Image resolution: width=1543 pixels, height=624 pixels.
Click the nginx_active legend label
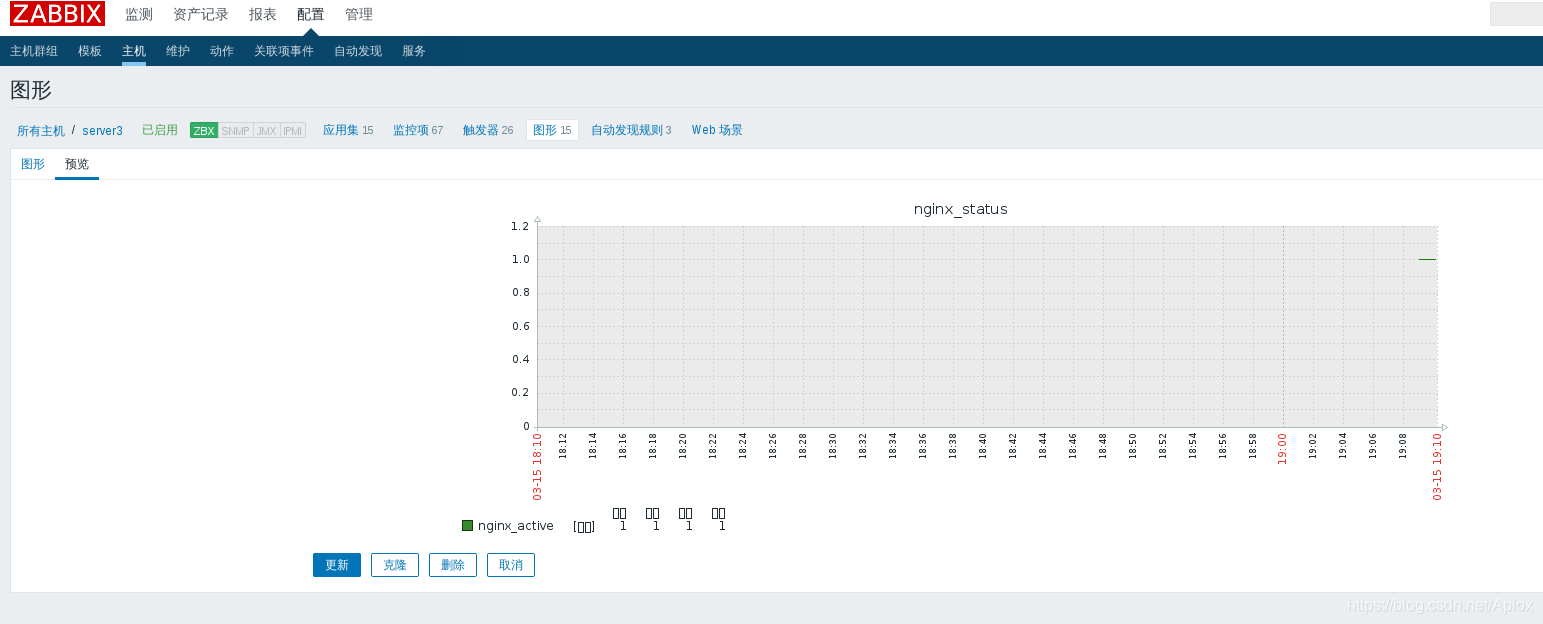tap(516, 526)
